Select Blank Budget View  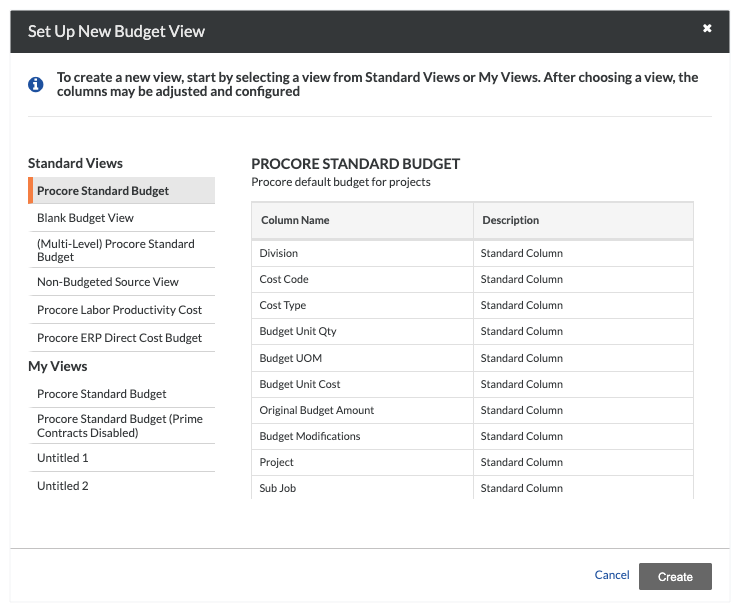(122, 218)
